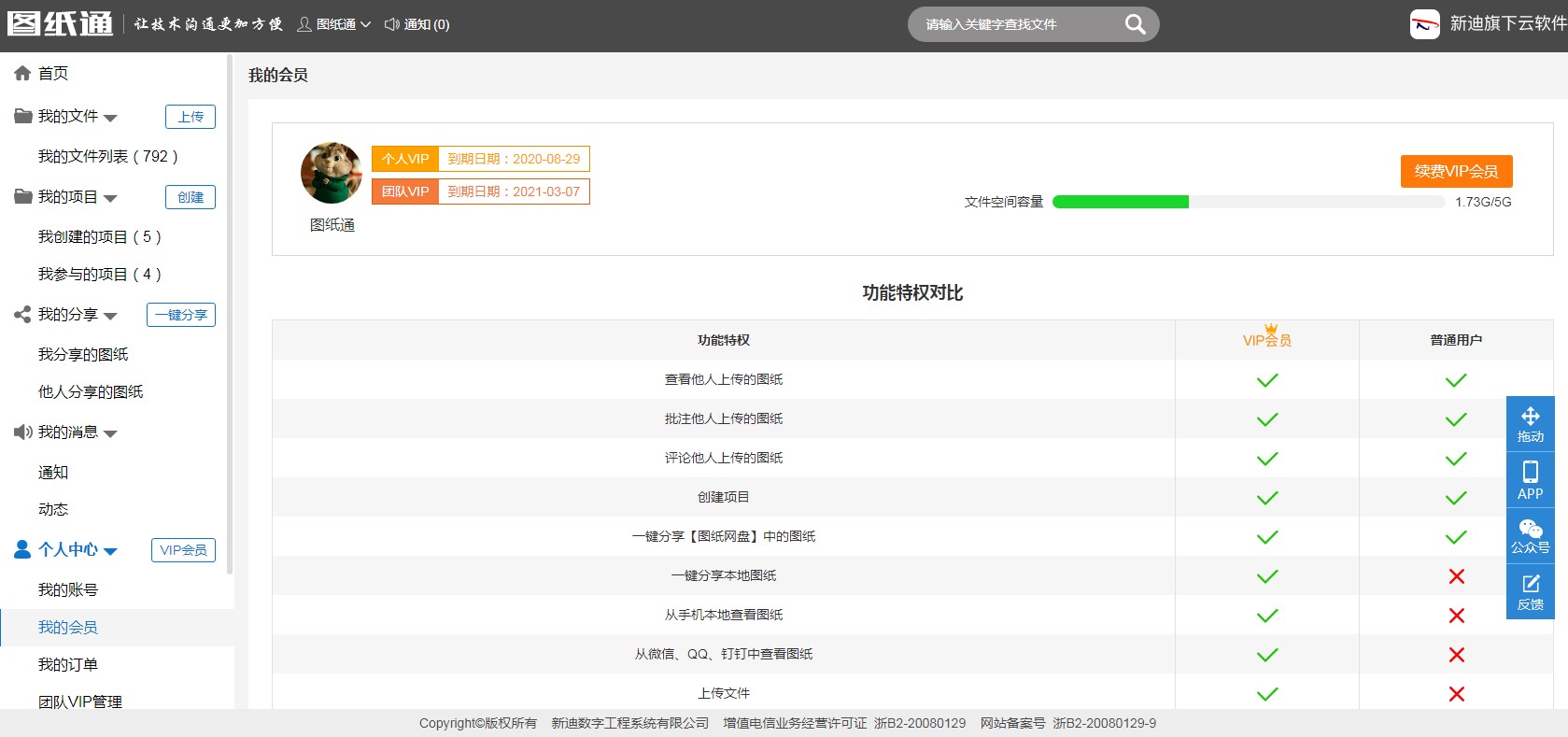
Task: Open the APP download widget
Action: click(x=1531, y=480)
